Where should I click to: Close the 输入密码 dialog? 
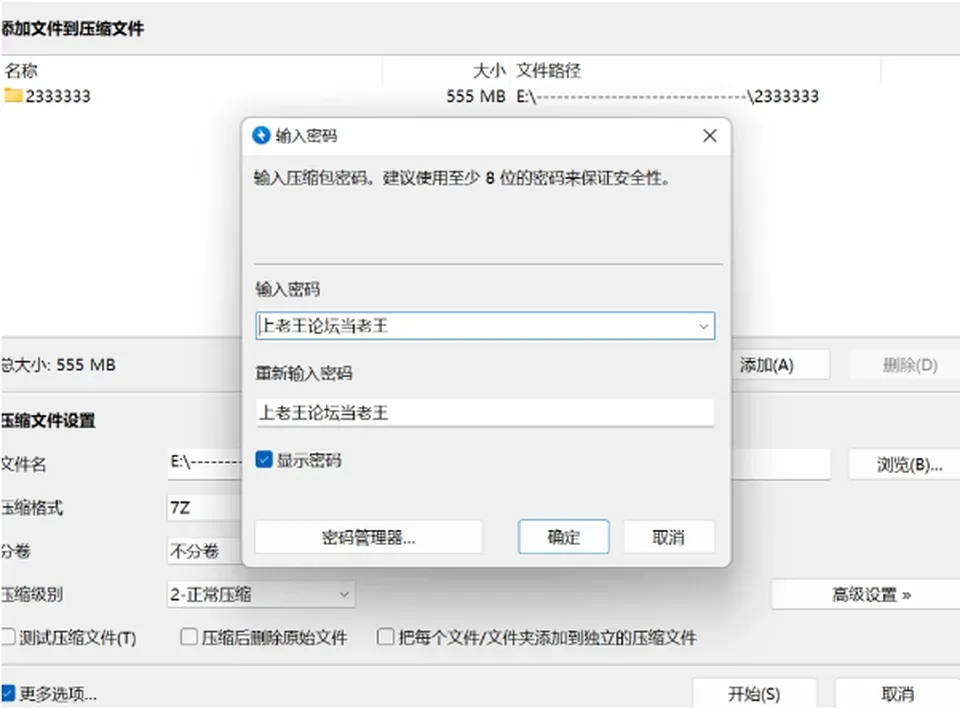pyautogui.click(x=710, y=135)
